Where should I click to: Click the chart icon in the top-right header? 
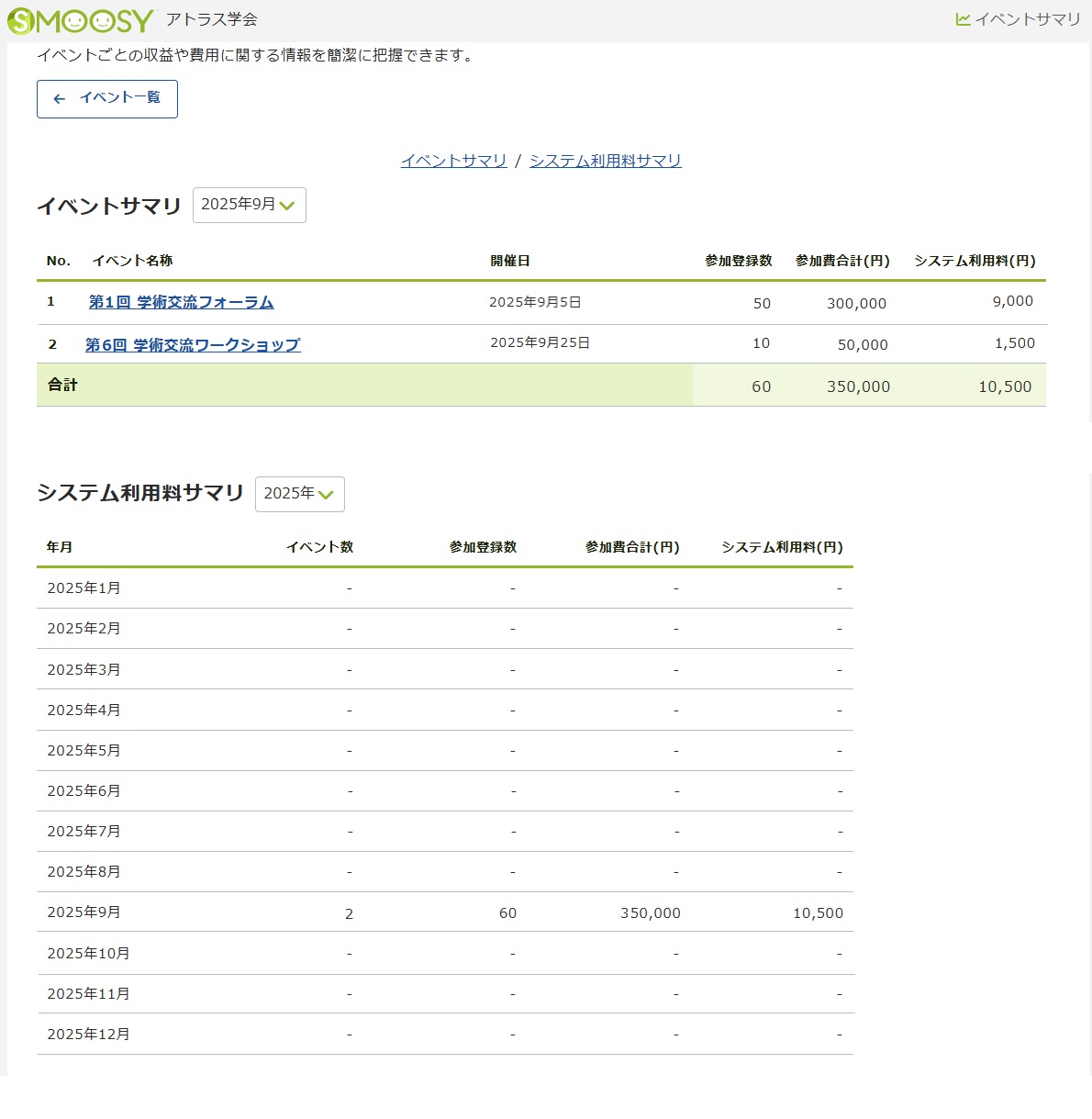coord(963,19)
